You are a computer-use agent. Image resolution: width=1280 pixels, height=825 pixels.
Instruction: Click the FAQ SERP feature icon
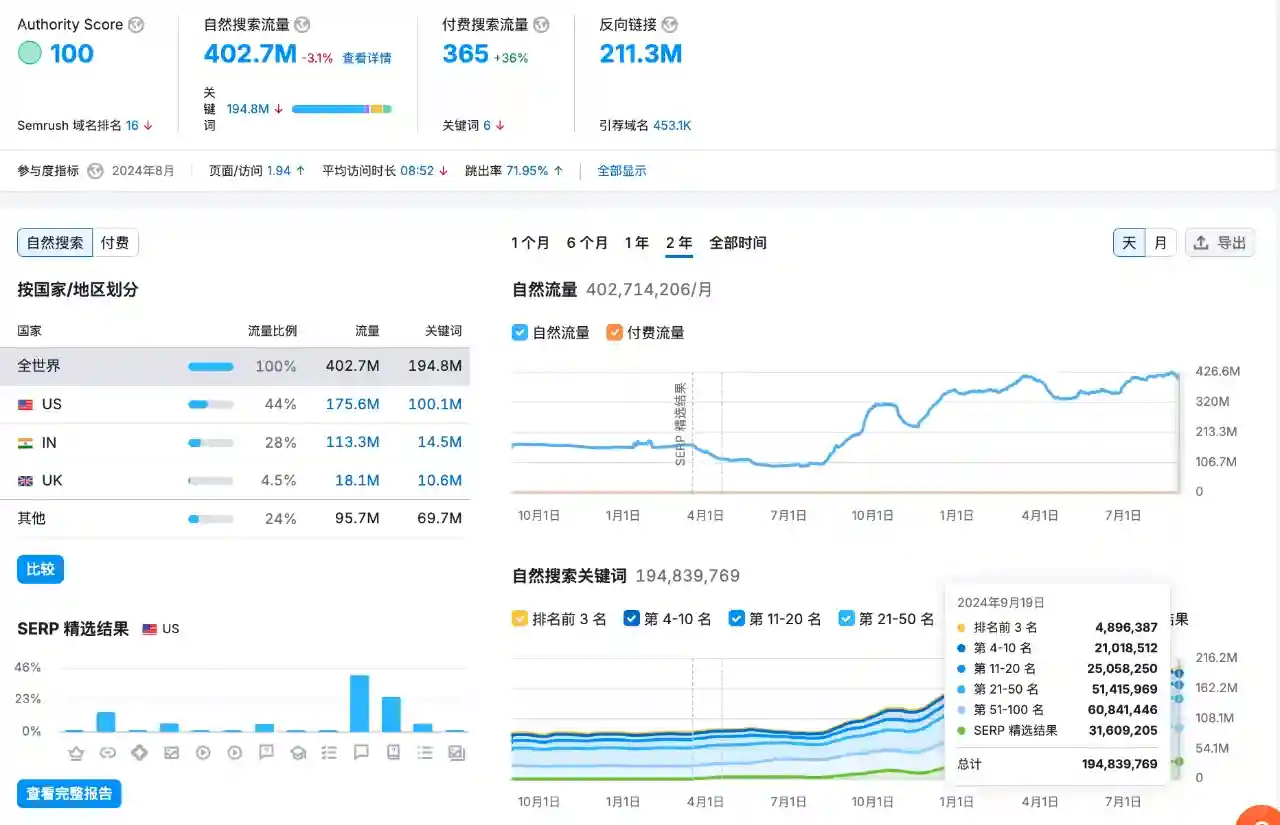(x=266, y=753)
